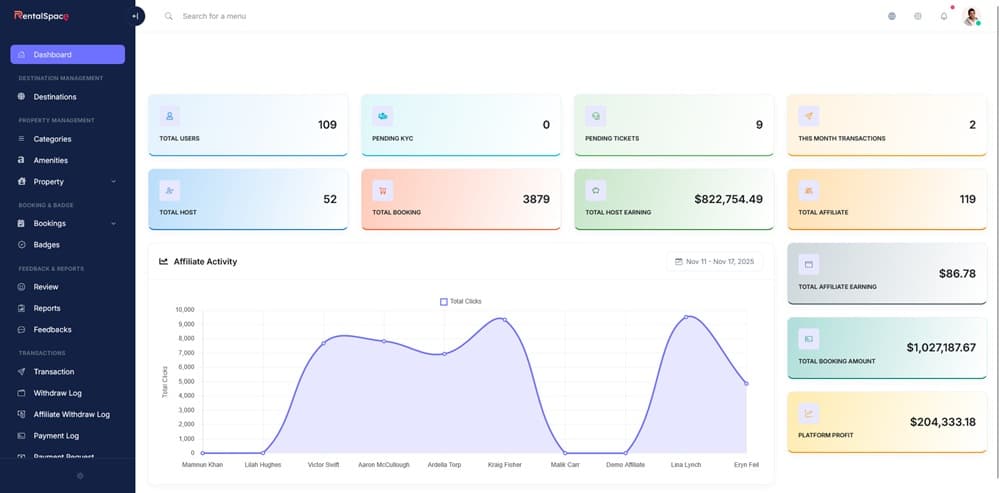The height and width of the screenshot is (493, 1000).
Task: Collapse the sidebar with the arrow button
Action: coord(136,16)
